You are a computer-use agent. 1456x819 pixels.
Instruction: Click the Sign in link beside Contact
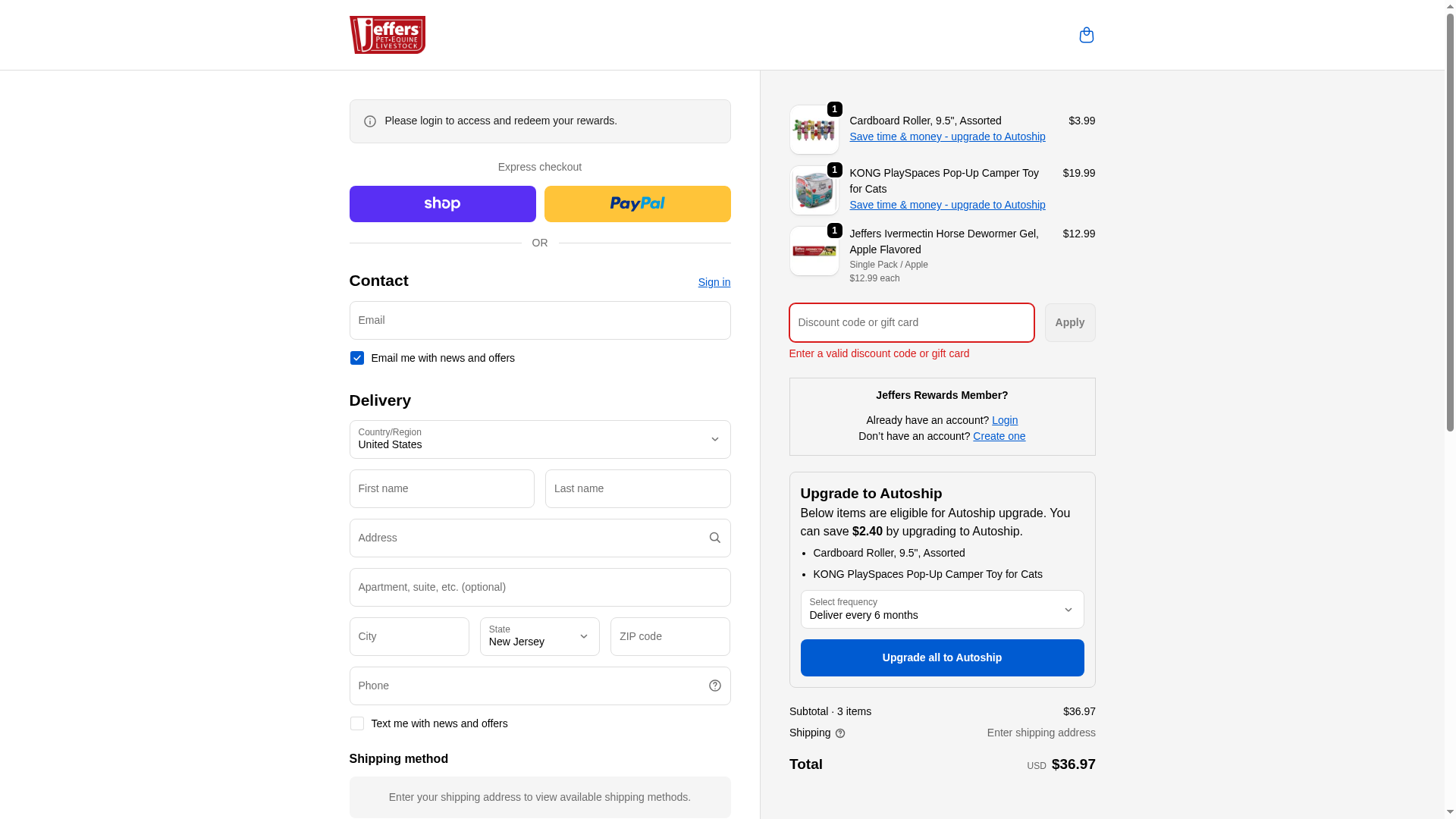click(x=714, y=282)
